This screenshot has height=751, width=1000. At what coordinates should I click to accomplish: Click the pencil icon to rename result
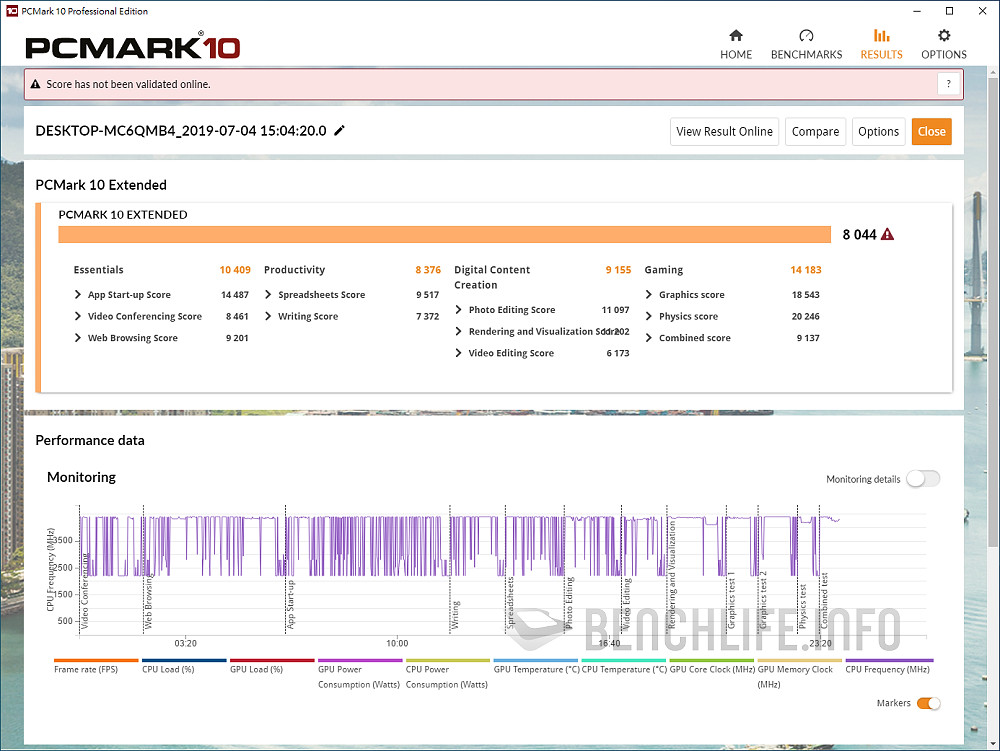340,131
